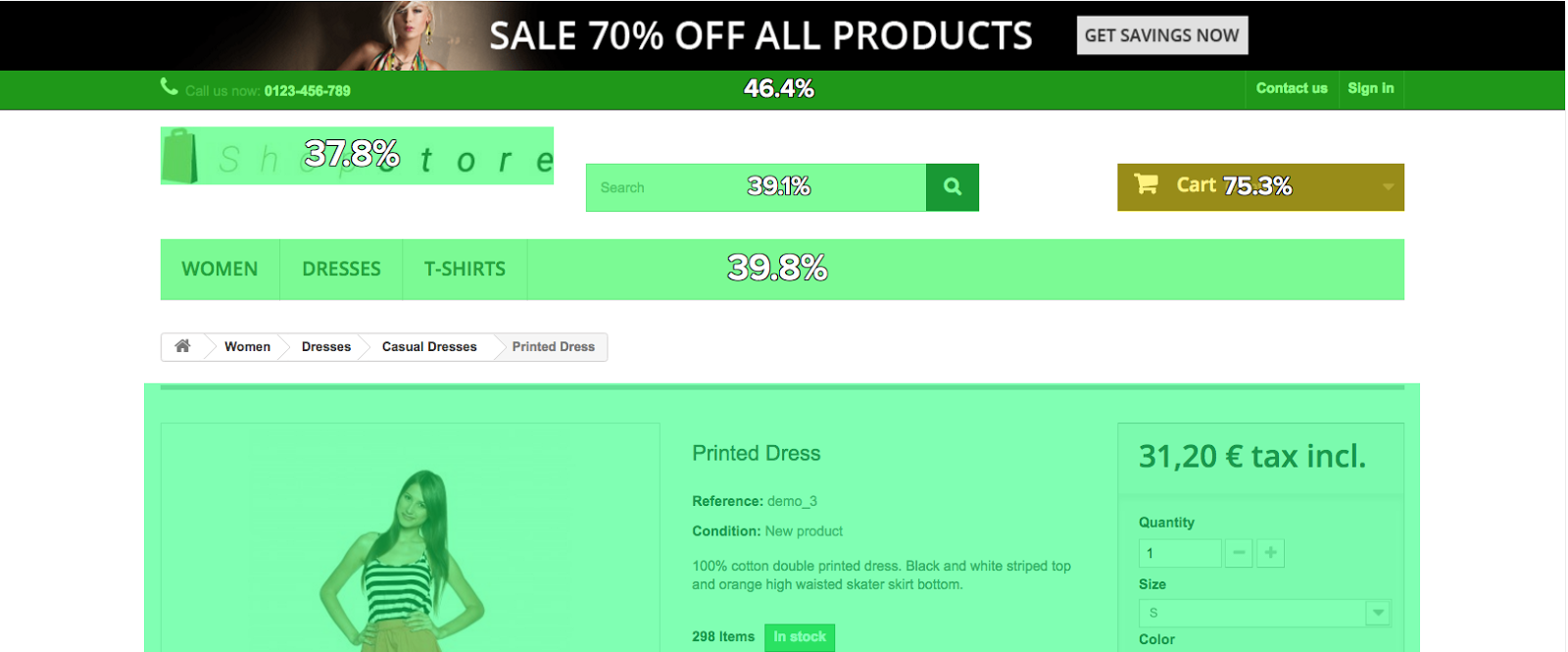Click the Sign in link
This screenshot has height=652, width=1568.
pos(1370,88)
